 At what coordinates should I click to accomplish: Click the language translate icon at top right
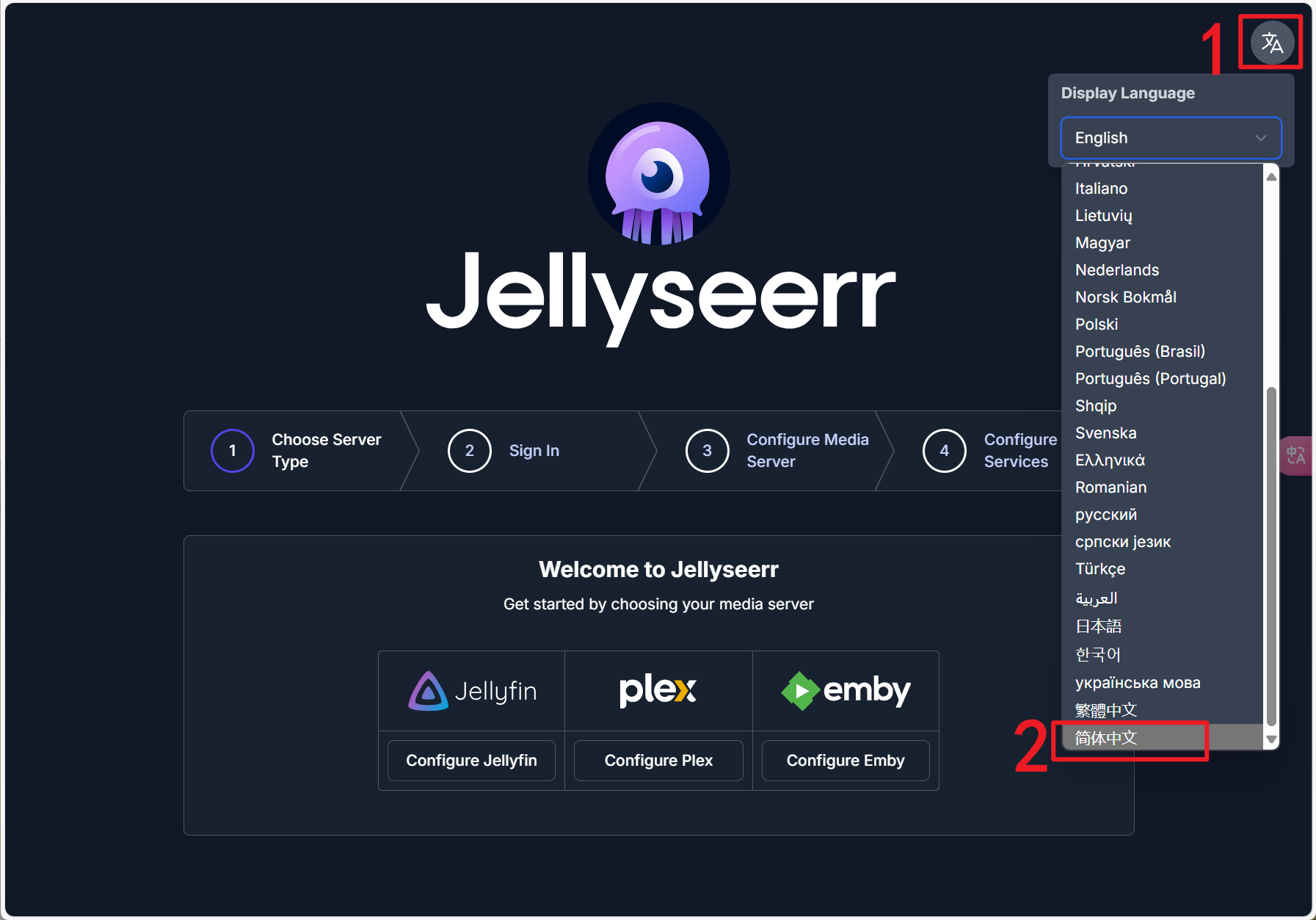(1272, 43)
